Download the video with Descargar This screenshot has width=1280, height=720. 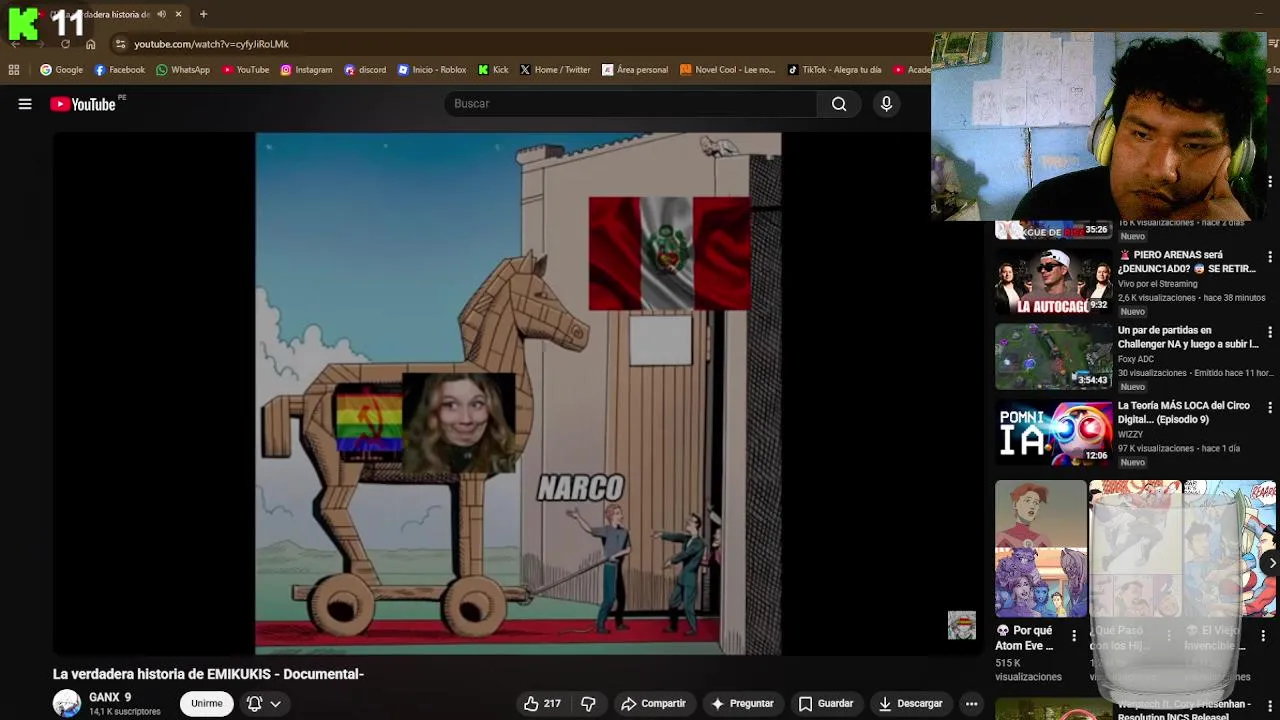[910, 704]
